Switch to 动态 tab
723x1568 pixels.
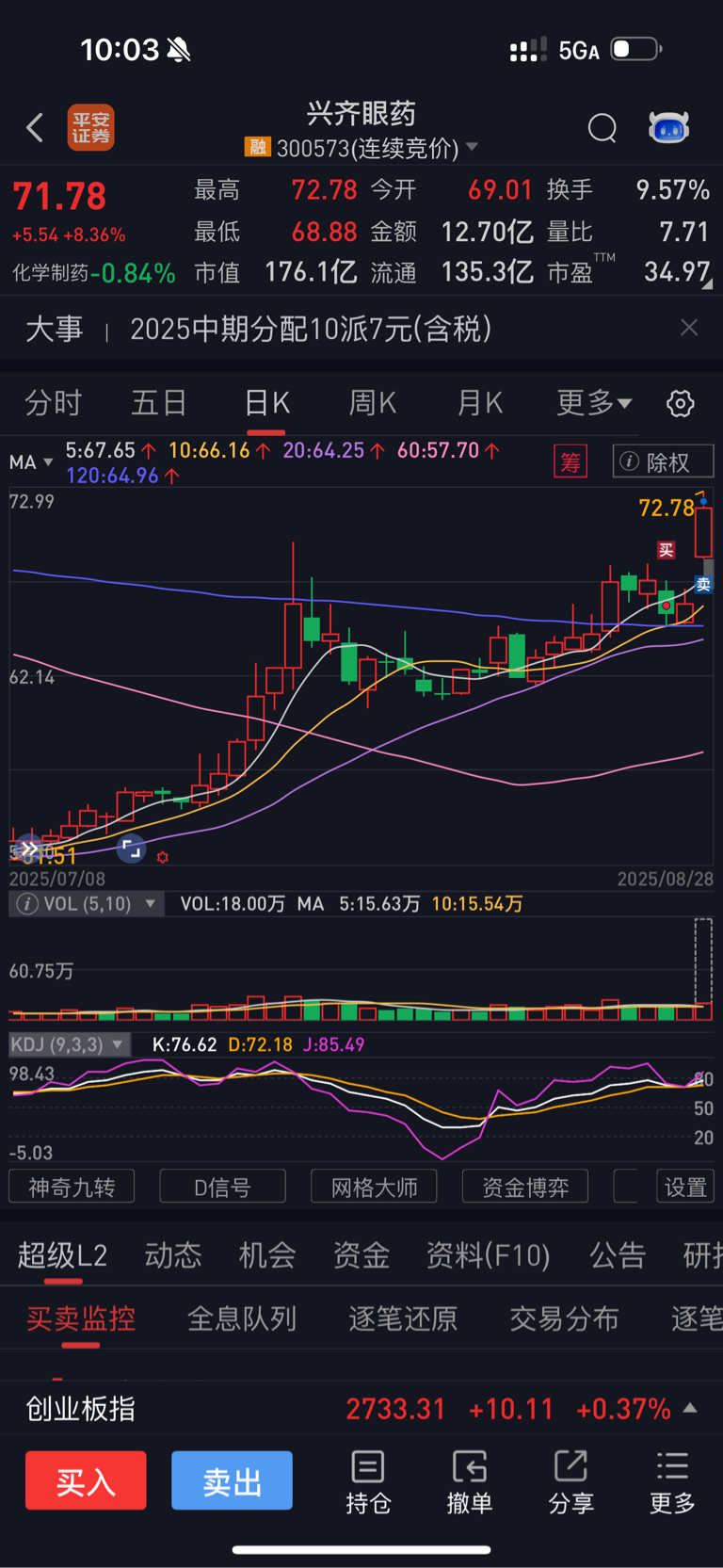tap(173, 1255)
